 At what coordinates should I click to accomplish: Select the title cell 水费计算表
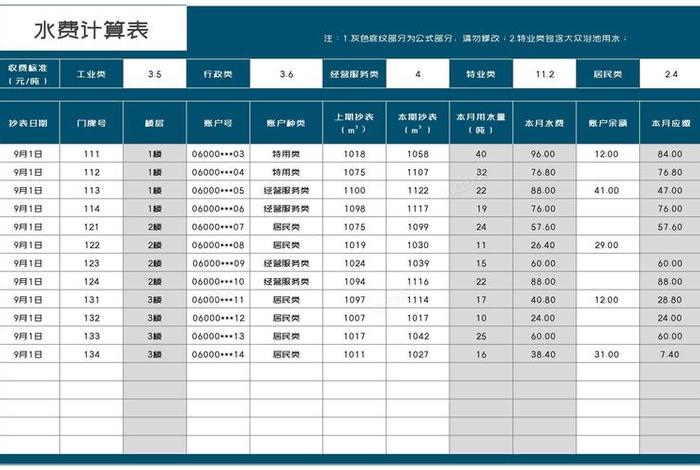(x=93, y=29)
